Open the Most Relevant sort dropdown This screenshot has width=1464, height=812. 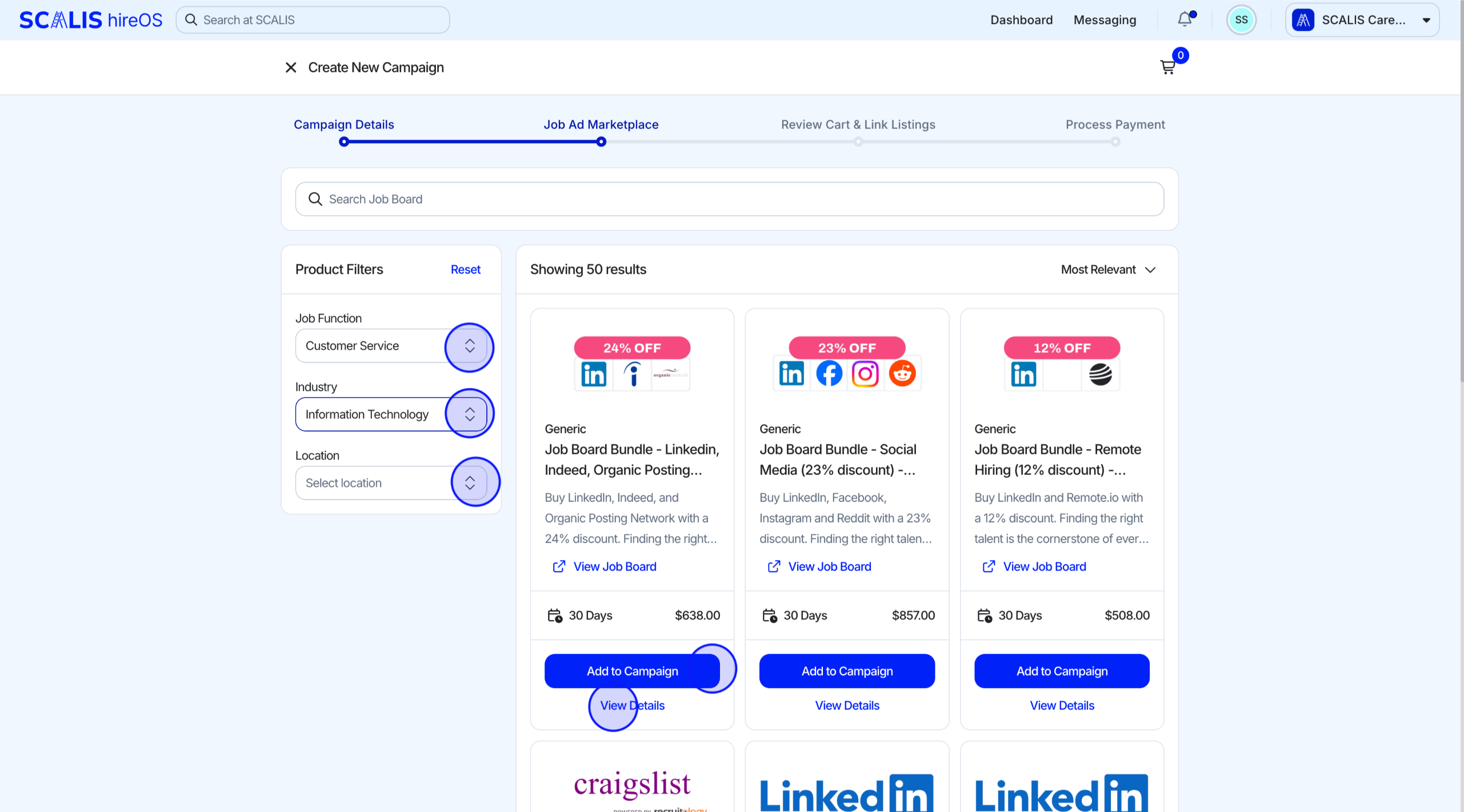tap(1108, 270)
